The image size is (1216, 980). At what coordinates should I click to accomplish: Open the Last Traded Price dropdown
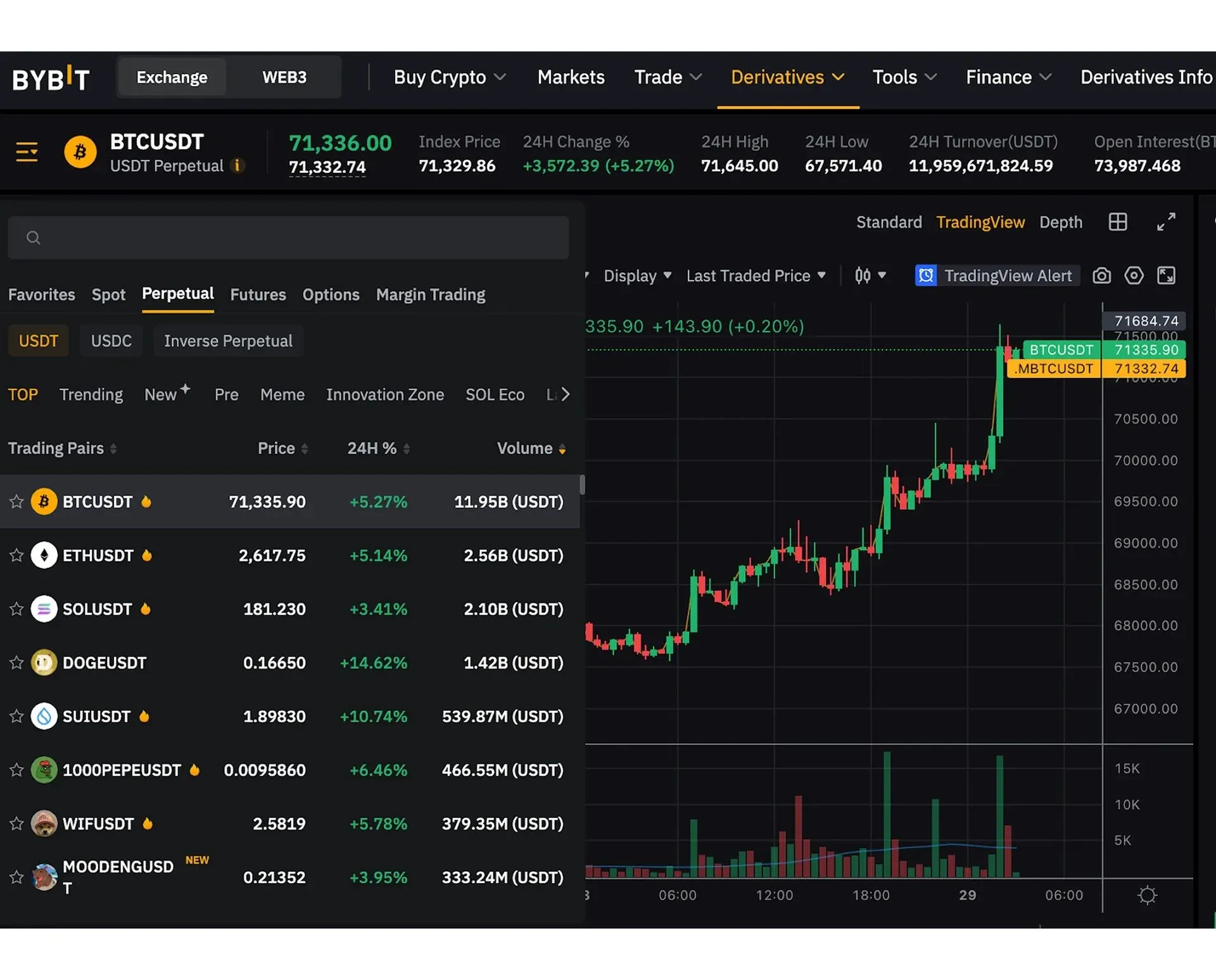(756, 275)
